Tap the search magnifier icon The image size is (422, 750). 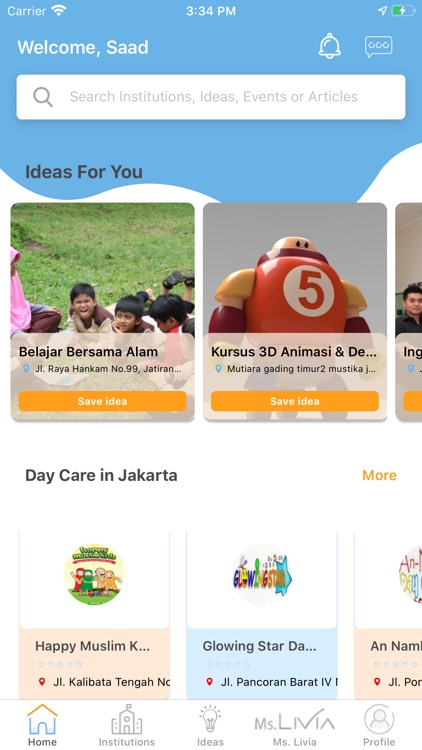click(43, 97)
